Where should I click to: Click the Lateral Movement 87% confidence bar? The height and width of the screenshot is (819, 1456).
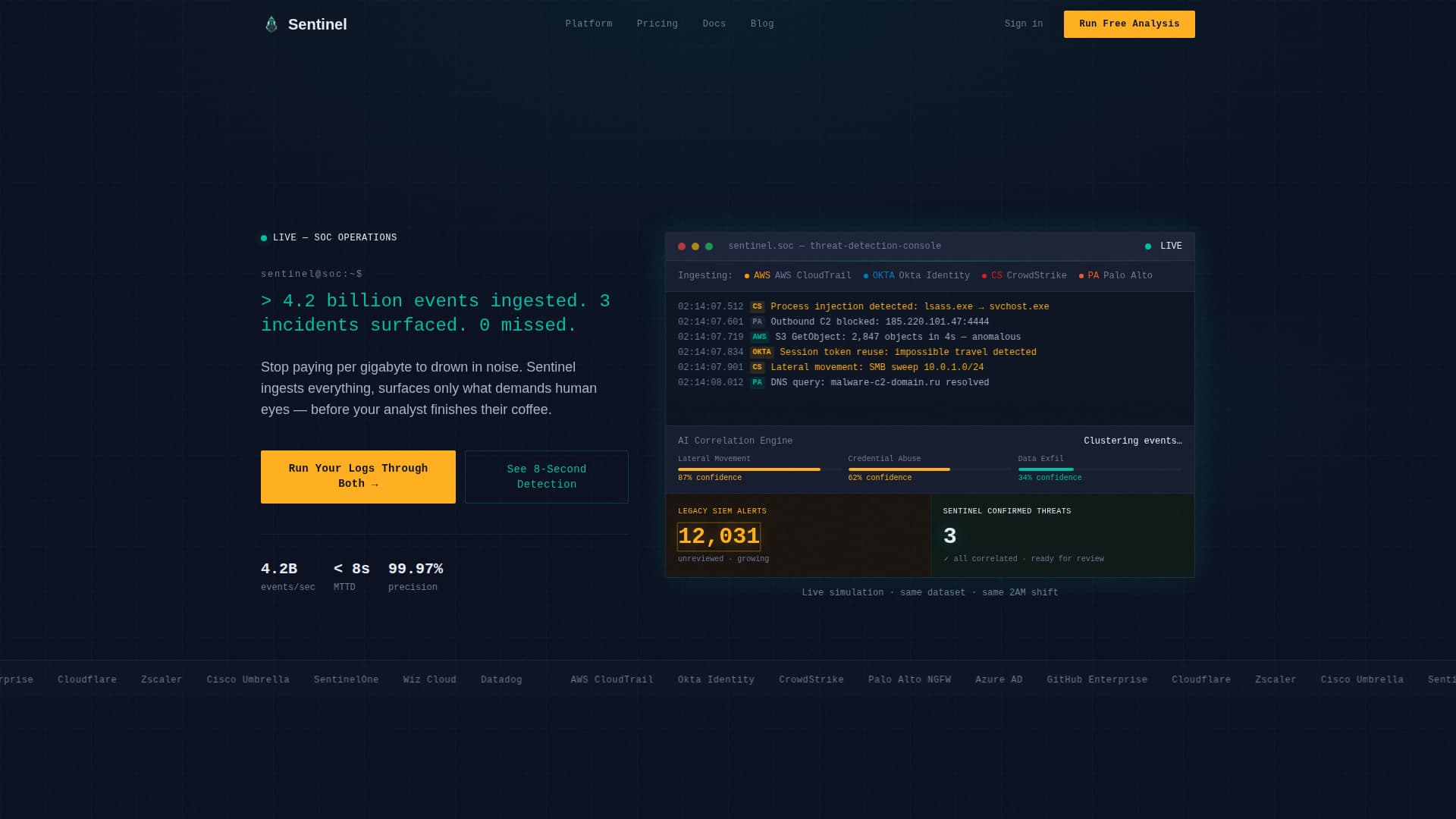point(749,469)
